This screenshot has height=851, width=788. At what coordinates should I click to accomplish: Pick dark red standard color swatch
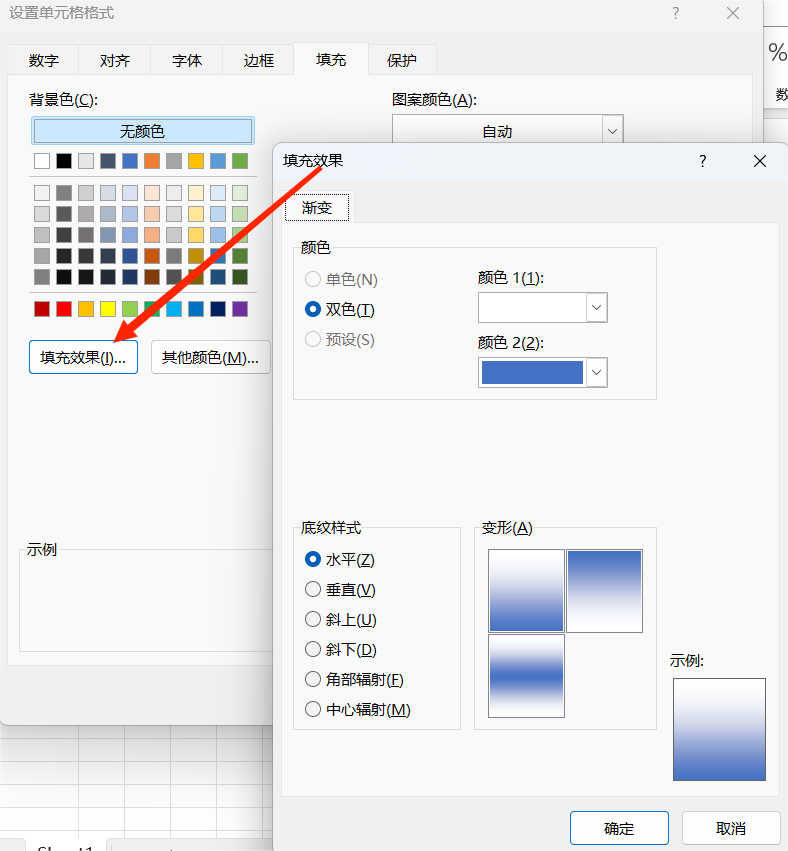[x=42, y=309]
